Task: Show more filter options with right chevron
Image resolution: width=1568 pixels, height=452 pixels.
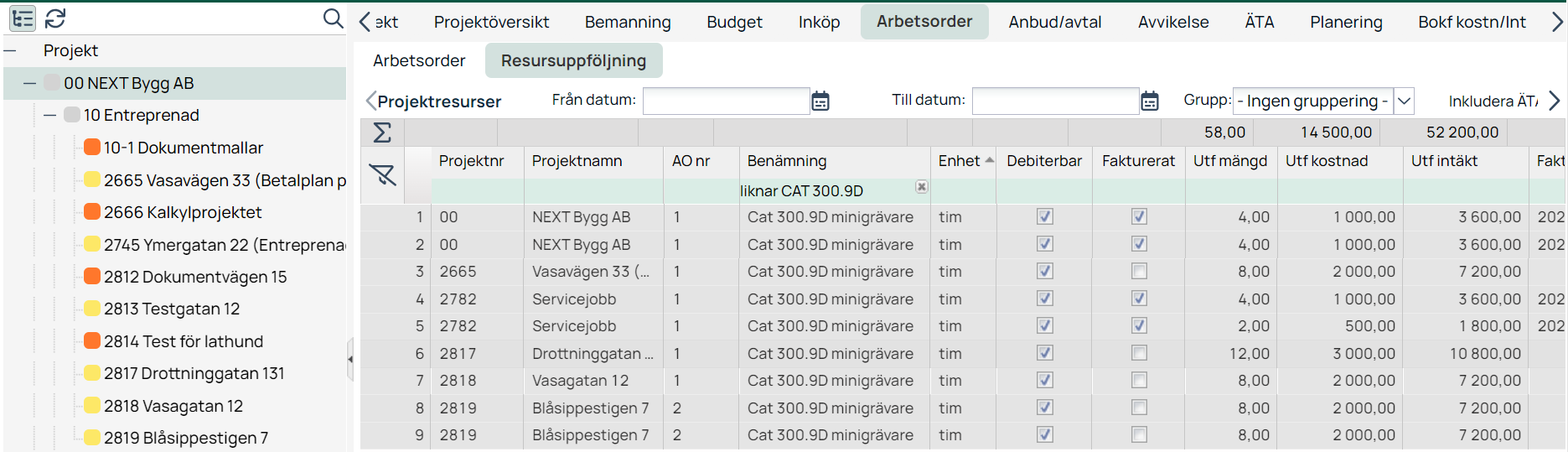Action: 1555,101
